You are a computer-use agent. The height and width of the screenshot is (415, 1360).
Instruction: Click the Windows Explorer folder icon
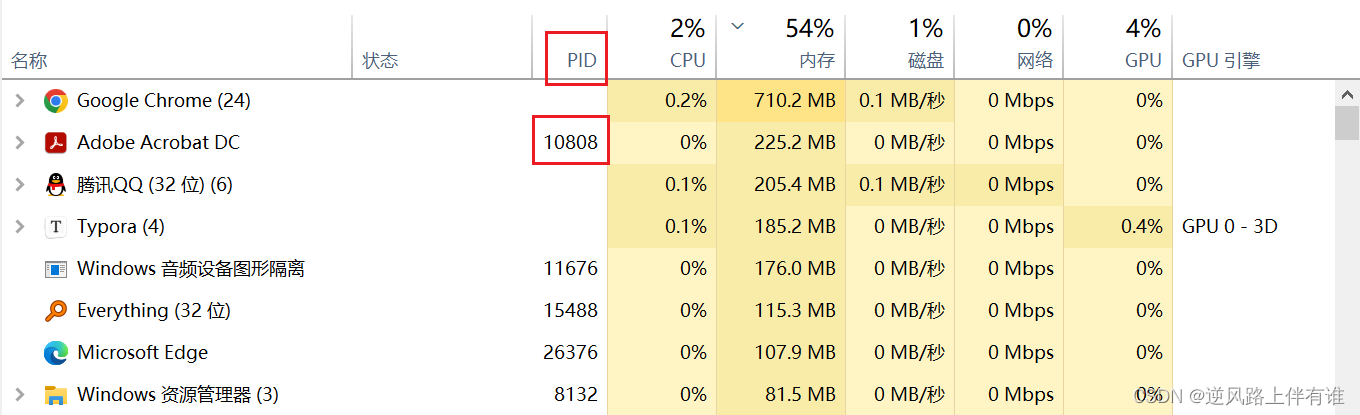pyautogui.click(x=55, y=395)
